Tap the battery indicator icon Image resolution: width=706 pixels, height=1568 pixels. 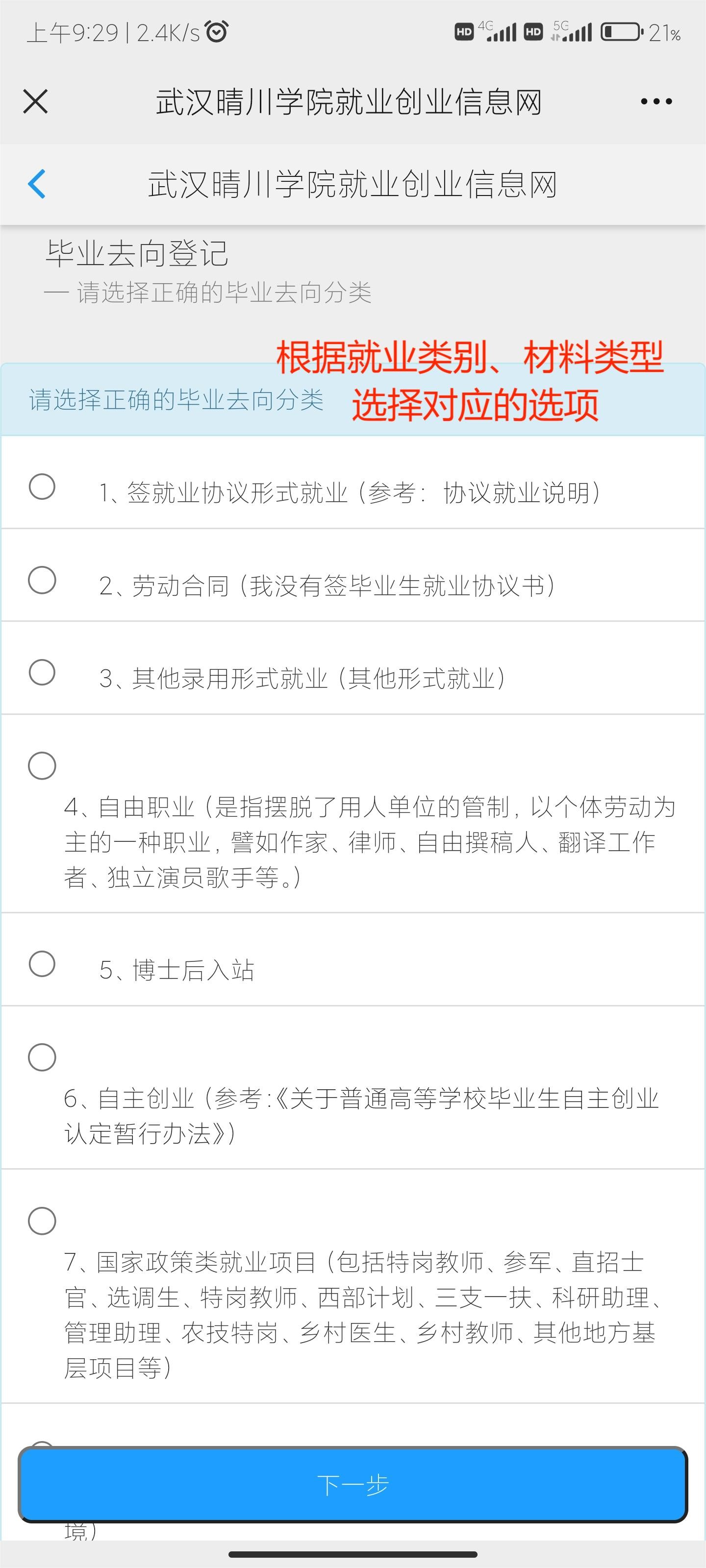[x=621, y=32]
